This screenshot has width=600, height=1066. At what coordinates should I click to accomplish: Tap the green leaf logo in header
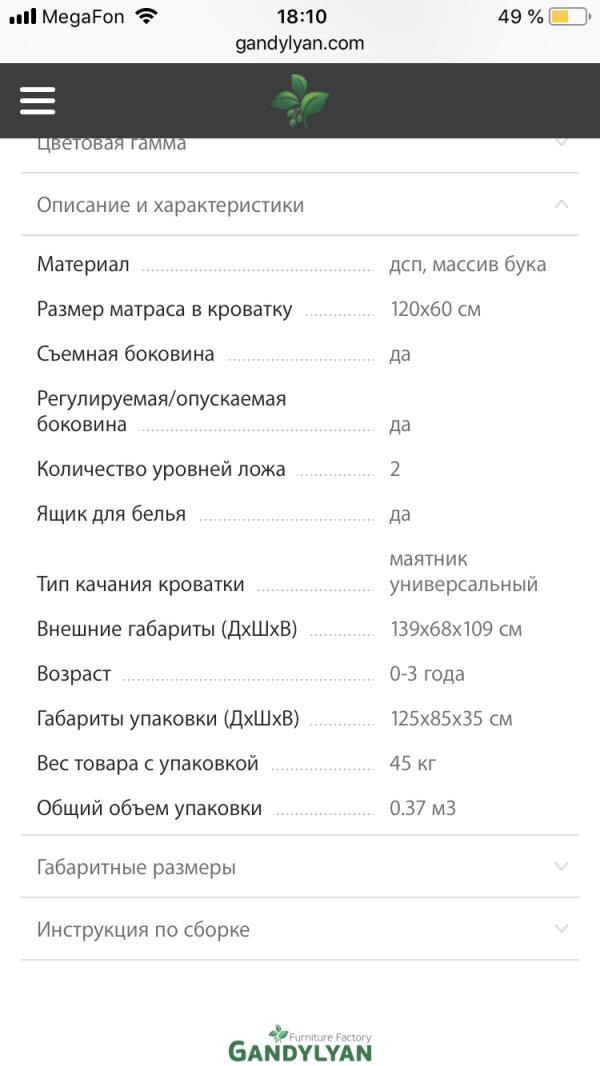pos(300,101)
